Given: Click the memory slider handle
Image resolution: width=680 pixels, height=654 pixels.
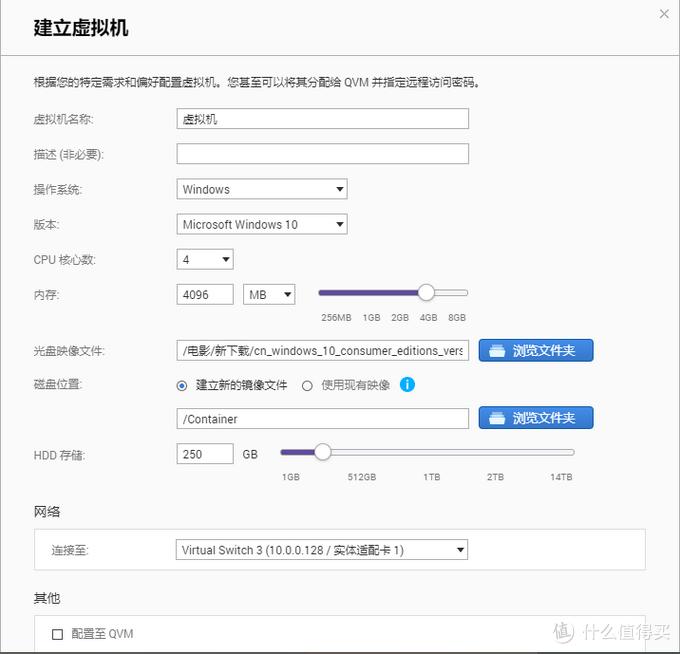Looking at the screenshot, I should coord(426,293).
